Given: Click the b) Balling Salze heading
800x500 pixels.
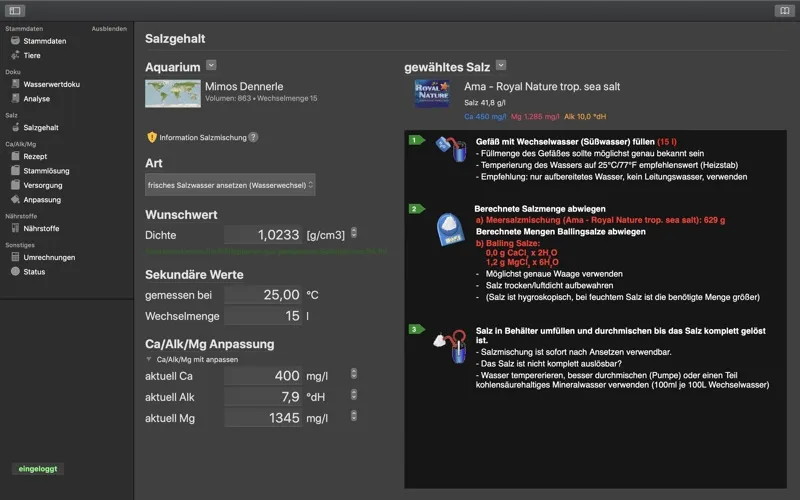Looking at the screenshot, I should [x=508, y=243].
